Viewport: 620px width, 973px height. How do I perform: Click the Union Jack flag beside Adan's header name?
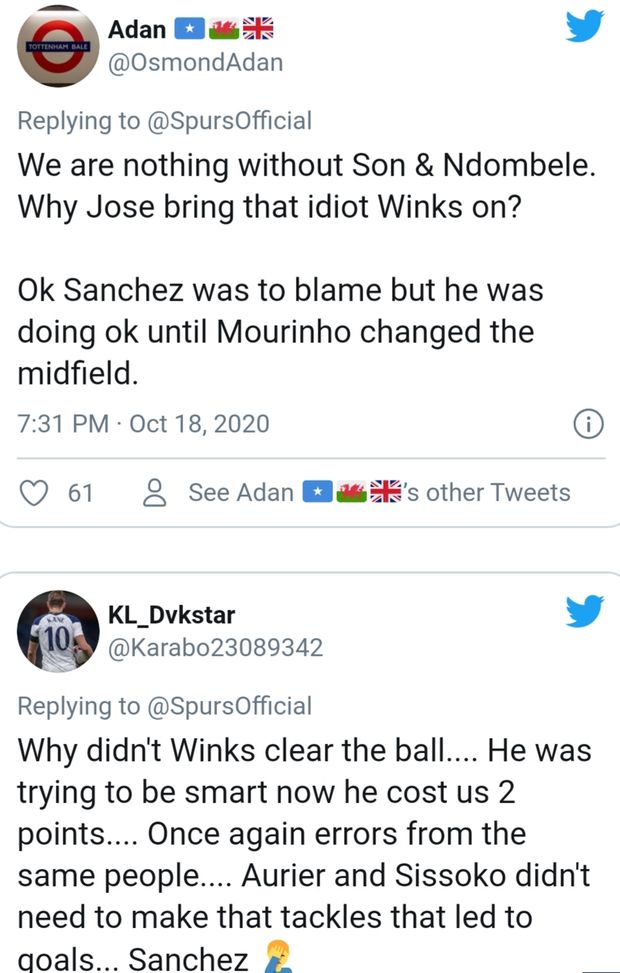pos(258,31)
